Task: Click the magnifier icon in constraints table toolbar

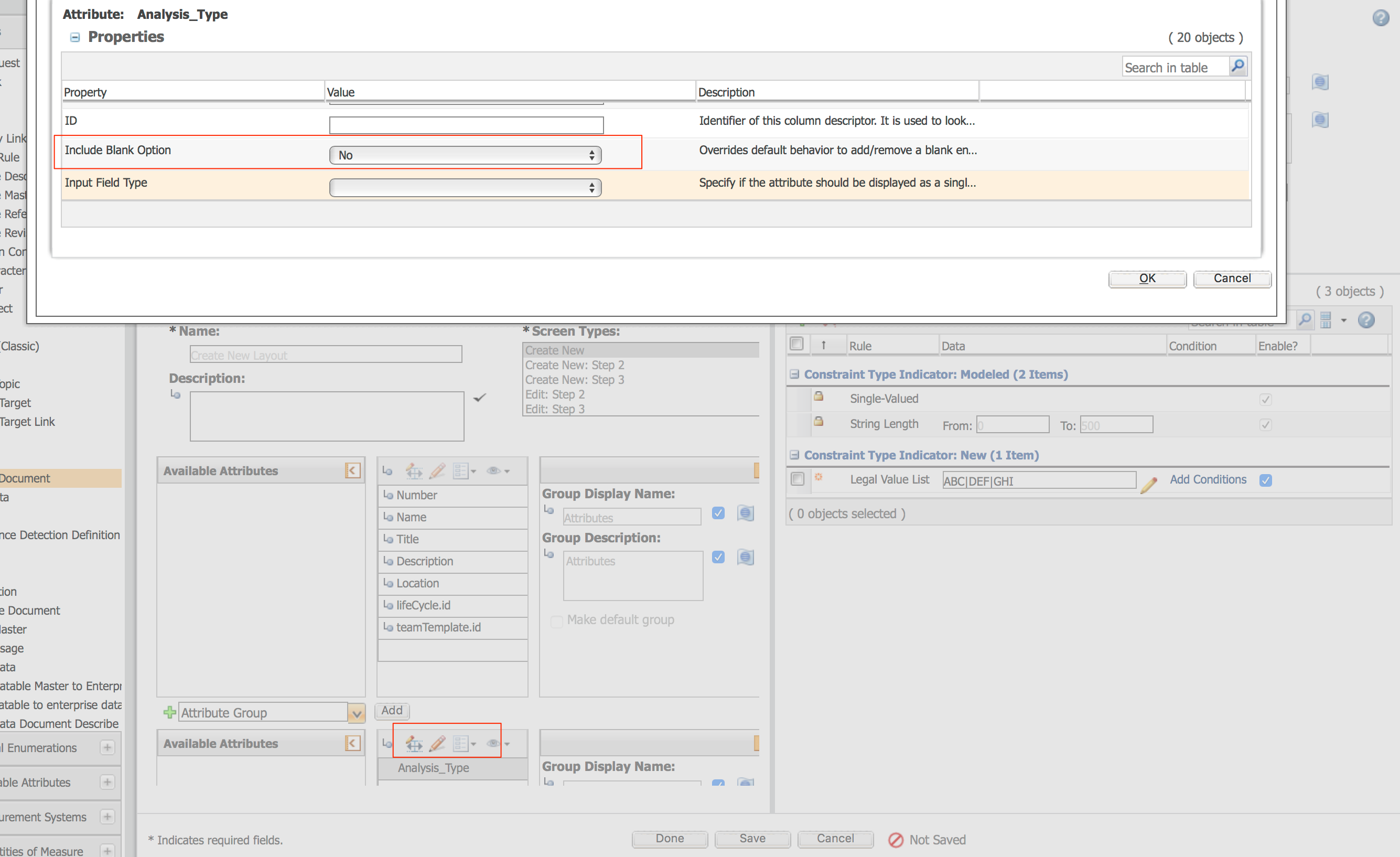Action: (1305, 319)
